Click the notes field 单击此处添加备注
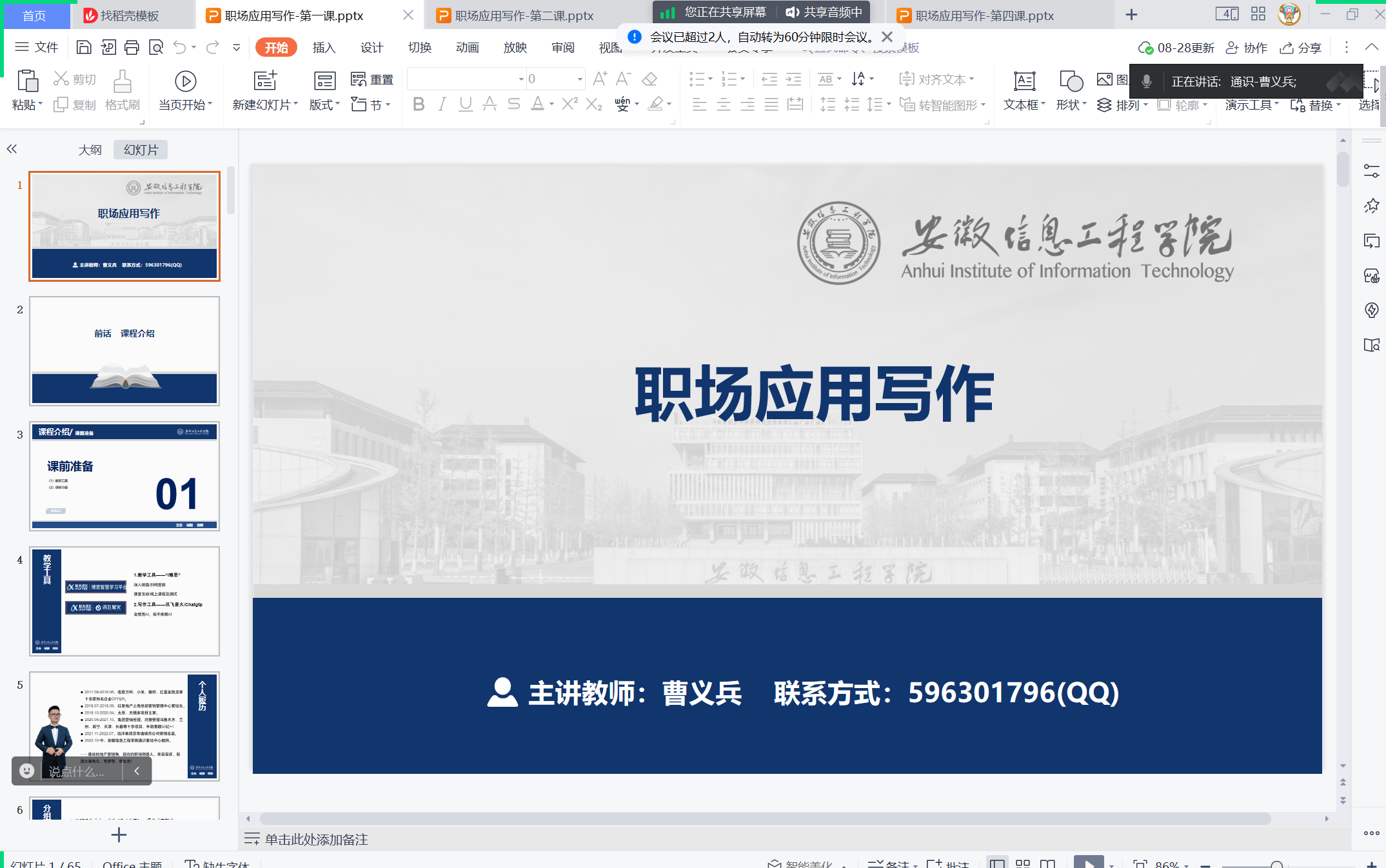1386x868 pixels. point(316,839)
